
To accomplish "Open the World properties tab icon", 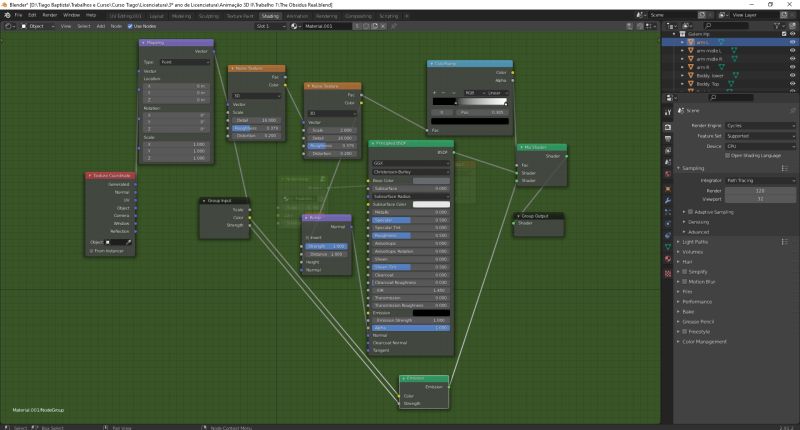I will (x=668, y=174).
